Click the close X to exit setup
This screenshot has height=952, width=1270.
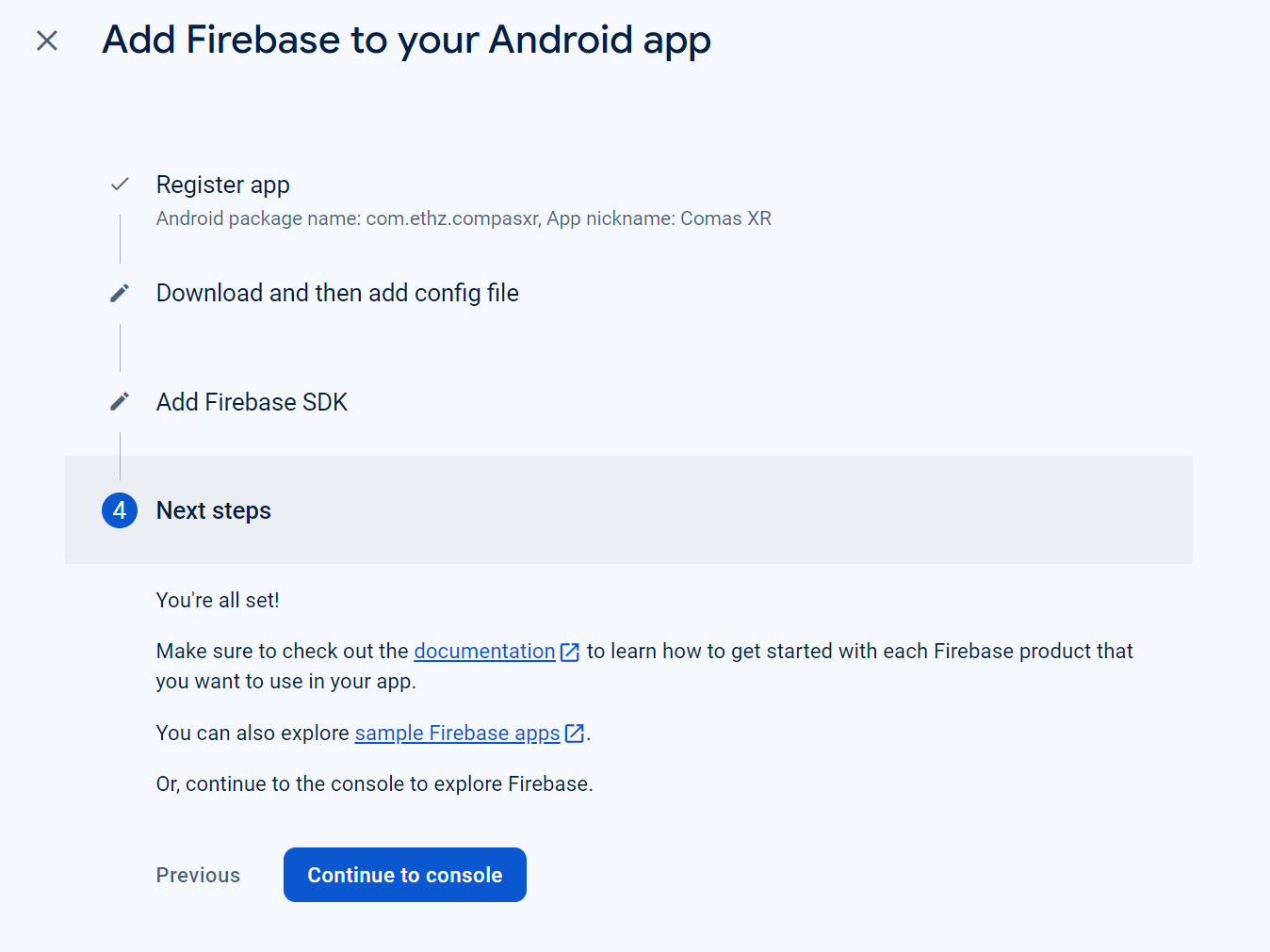coord(45,40)
